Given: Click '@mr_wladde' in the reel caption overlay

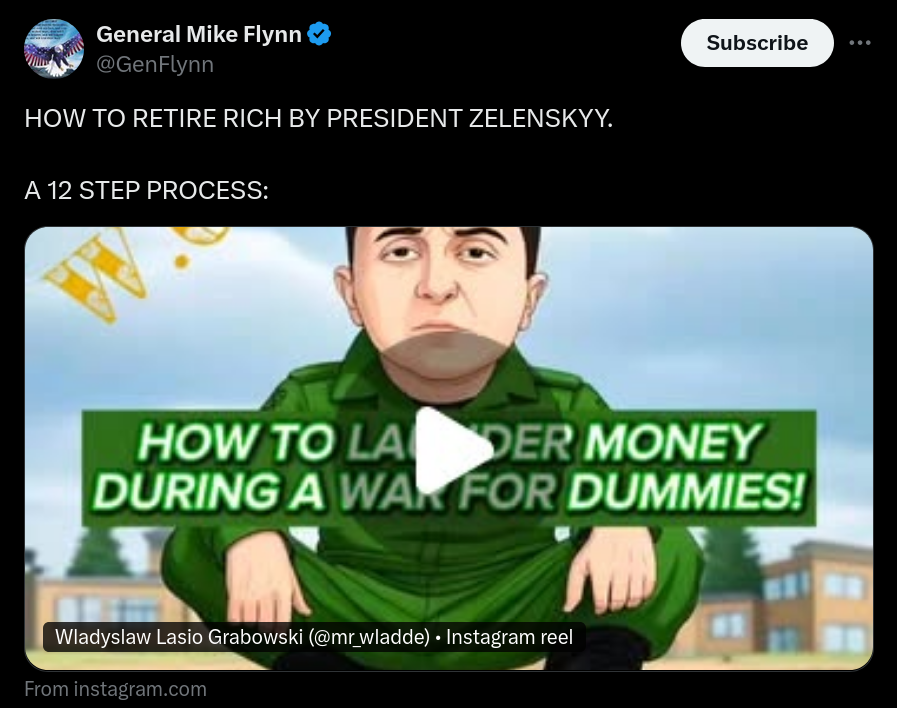Looking at the screenshot, I should (369, 637).
